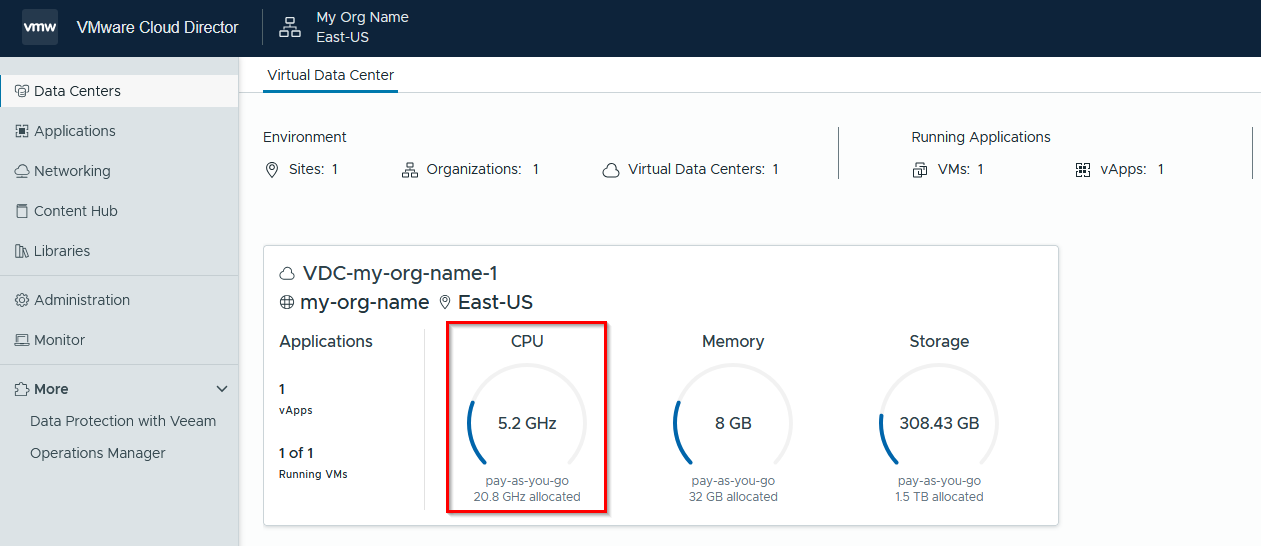Click the "1 of 1" Running VMs value
The height and width of the screenshot is (546, 1261).
296,453
